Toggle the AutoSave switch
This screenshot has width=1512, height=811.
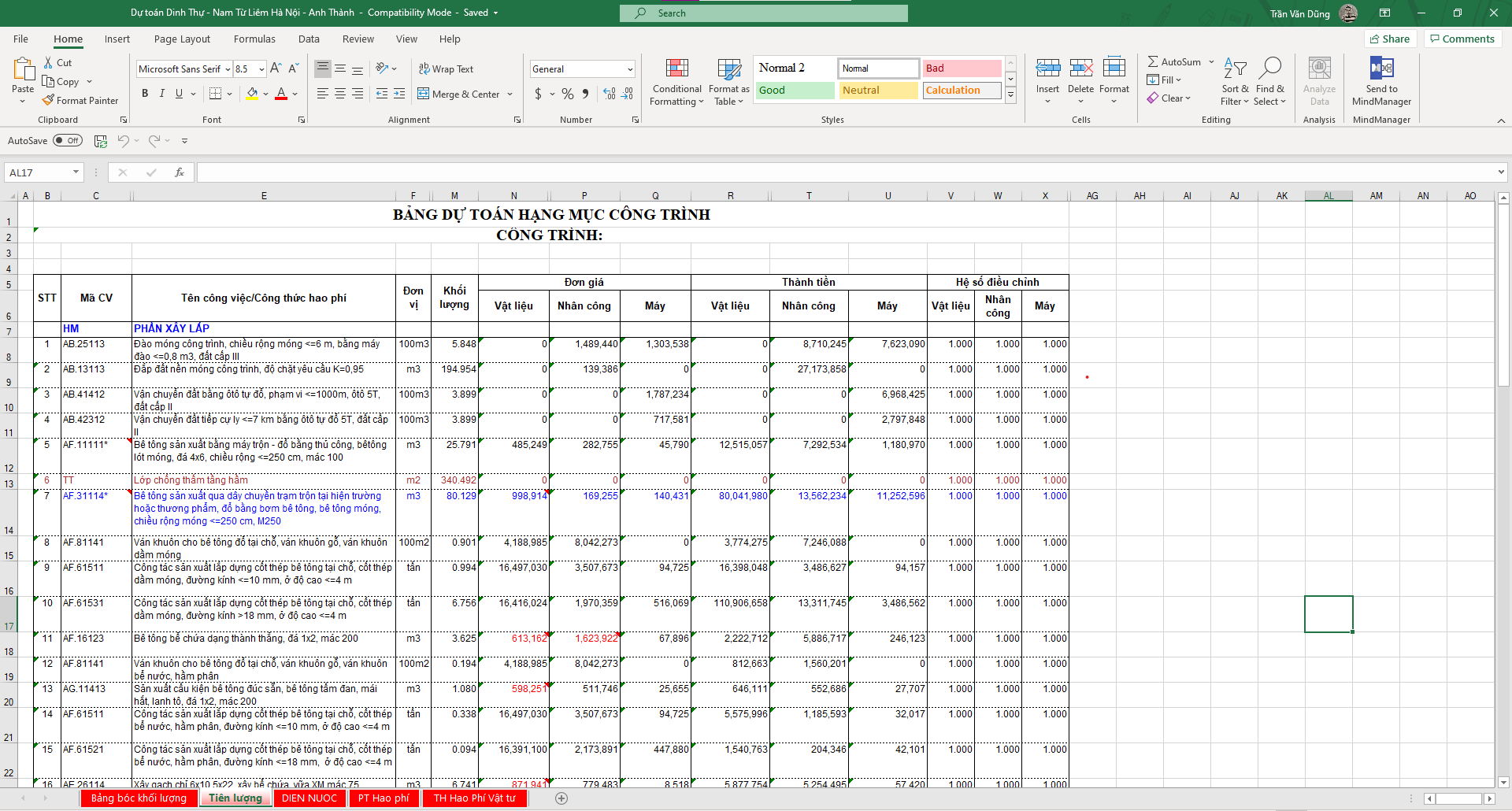[x=68, y=141]
